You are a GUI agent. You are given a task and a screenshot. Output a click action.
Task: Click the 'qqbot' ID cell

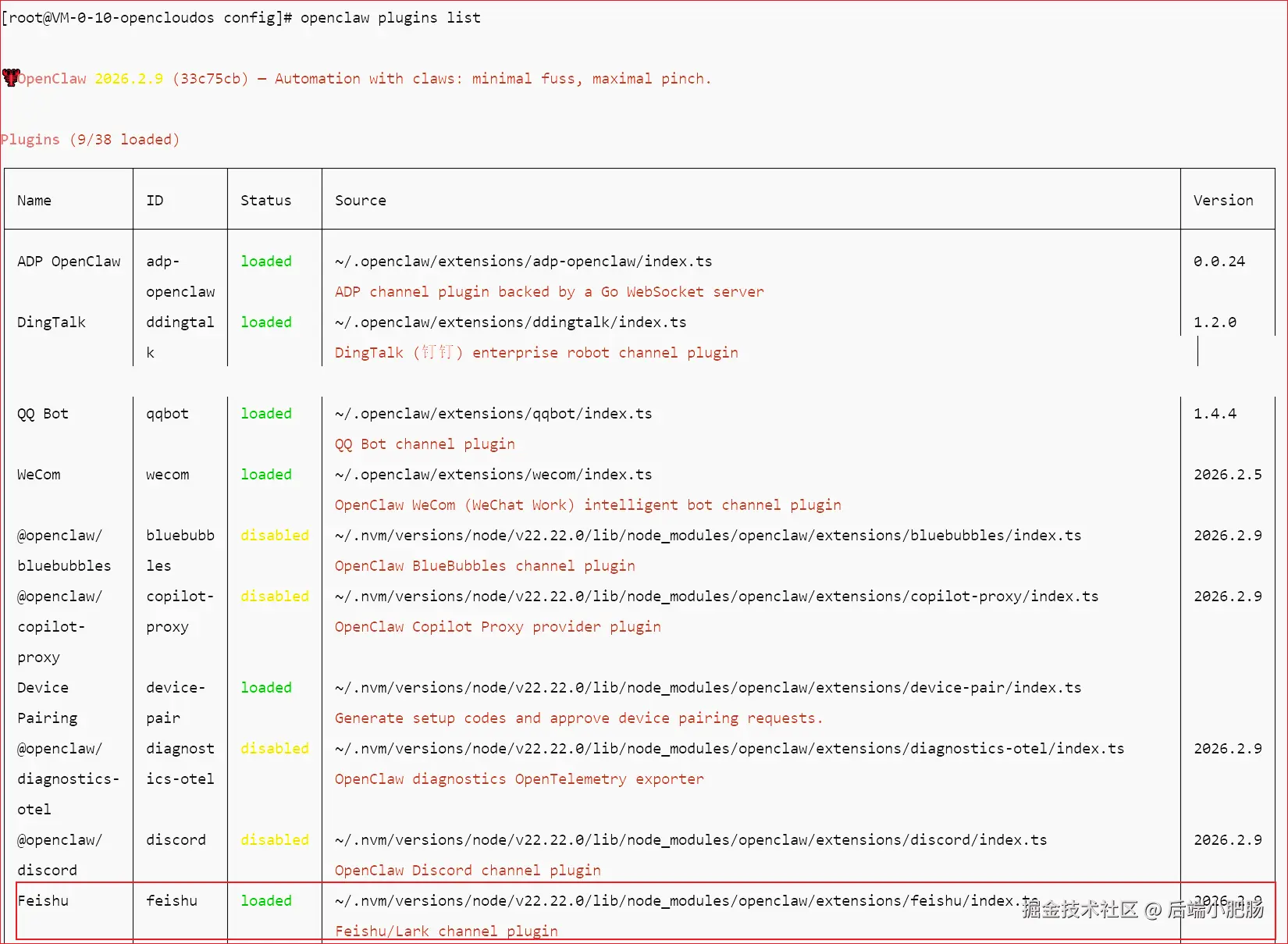coord(167,414)
